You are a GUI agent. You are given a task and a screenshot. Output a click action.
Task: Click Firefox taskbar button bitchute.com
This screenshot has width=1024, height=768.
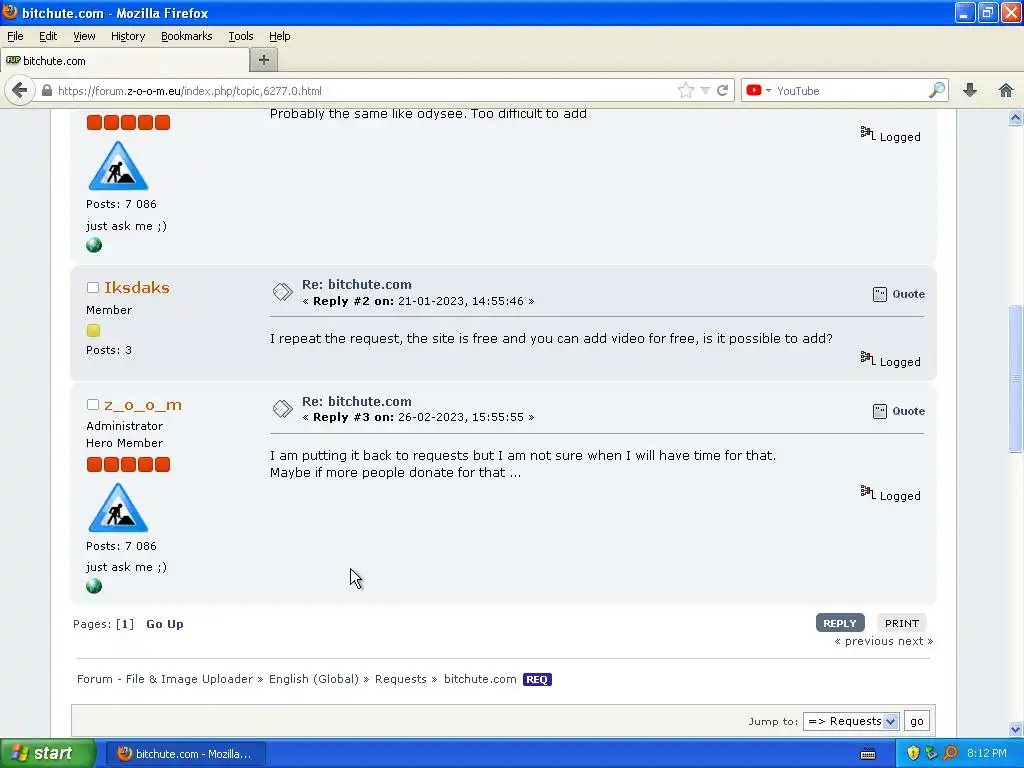point(185,753)
